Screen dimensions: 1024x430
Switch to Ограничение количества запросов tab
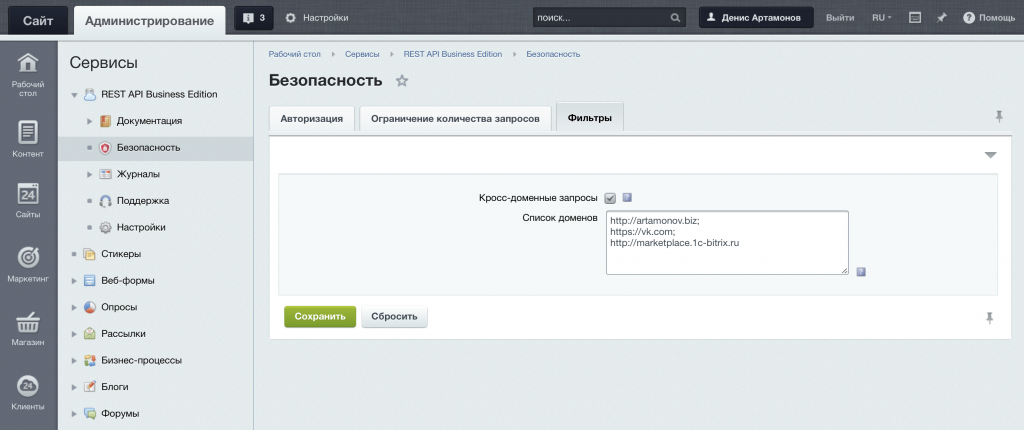(455, 118)
